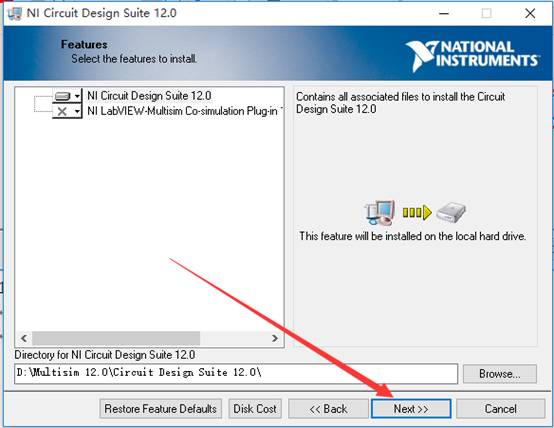Cancel the installation

[501, 409]
